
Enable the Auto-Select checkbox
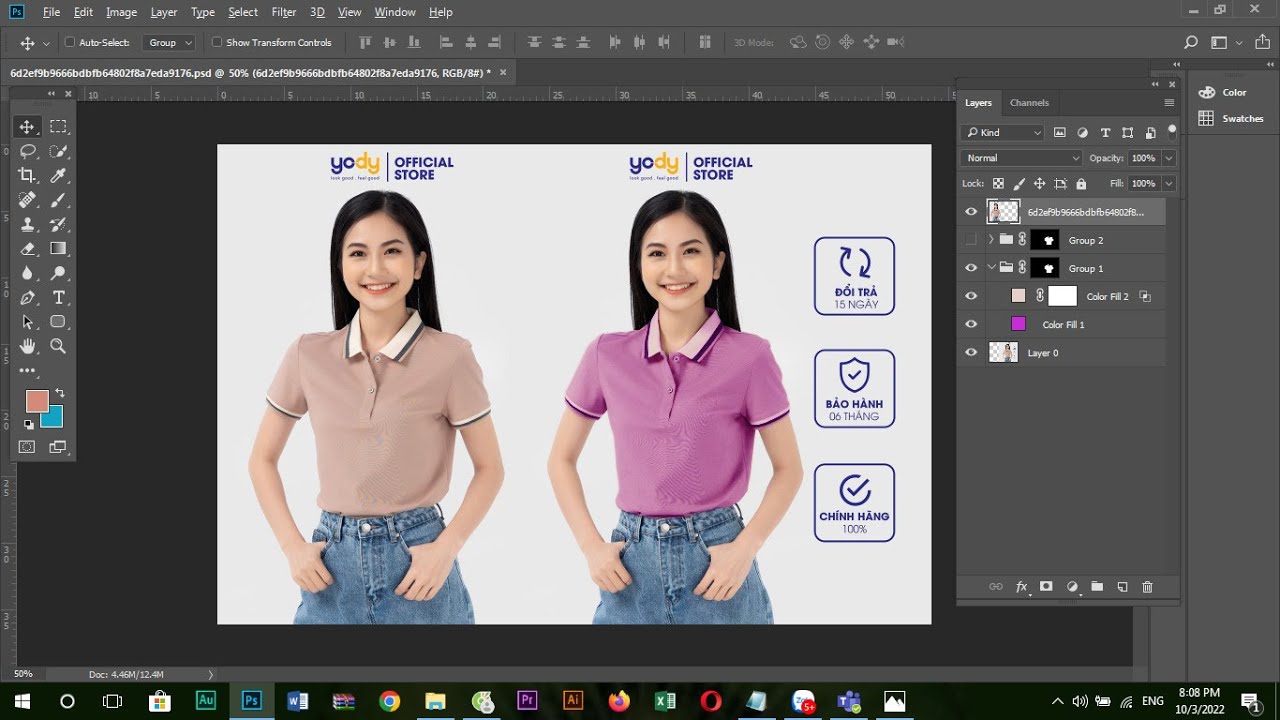pyautogui.click(x=70, y=43)
